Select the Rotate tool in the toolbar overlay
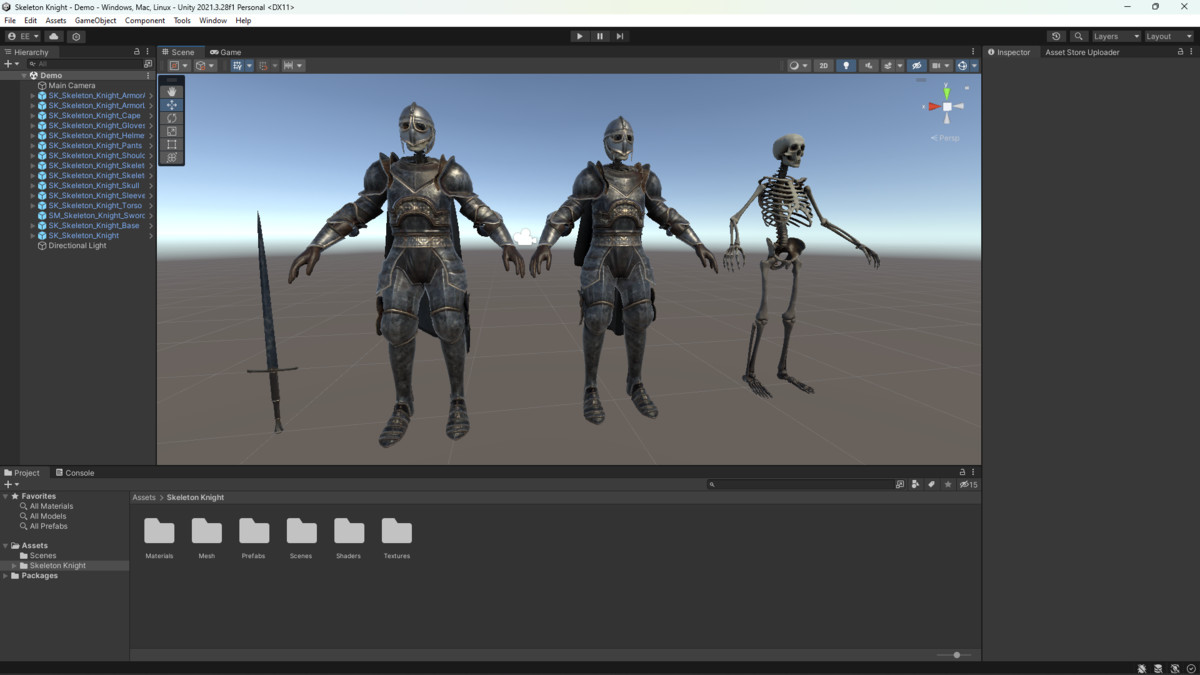Viewport: 1200px width, 675px height. [x=171, y=117]
